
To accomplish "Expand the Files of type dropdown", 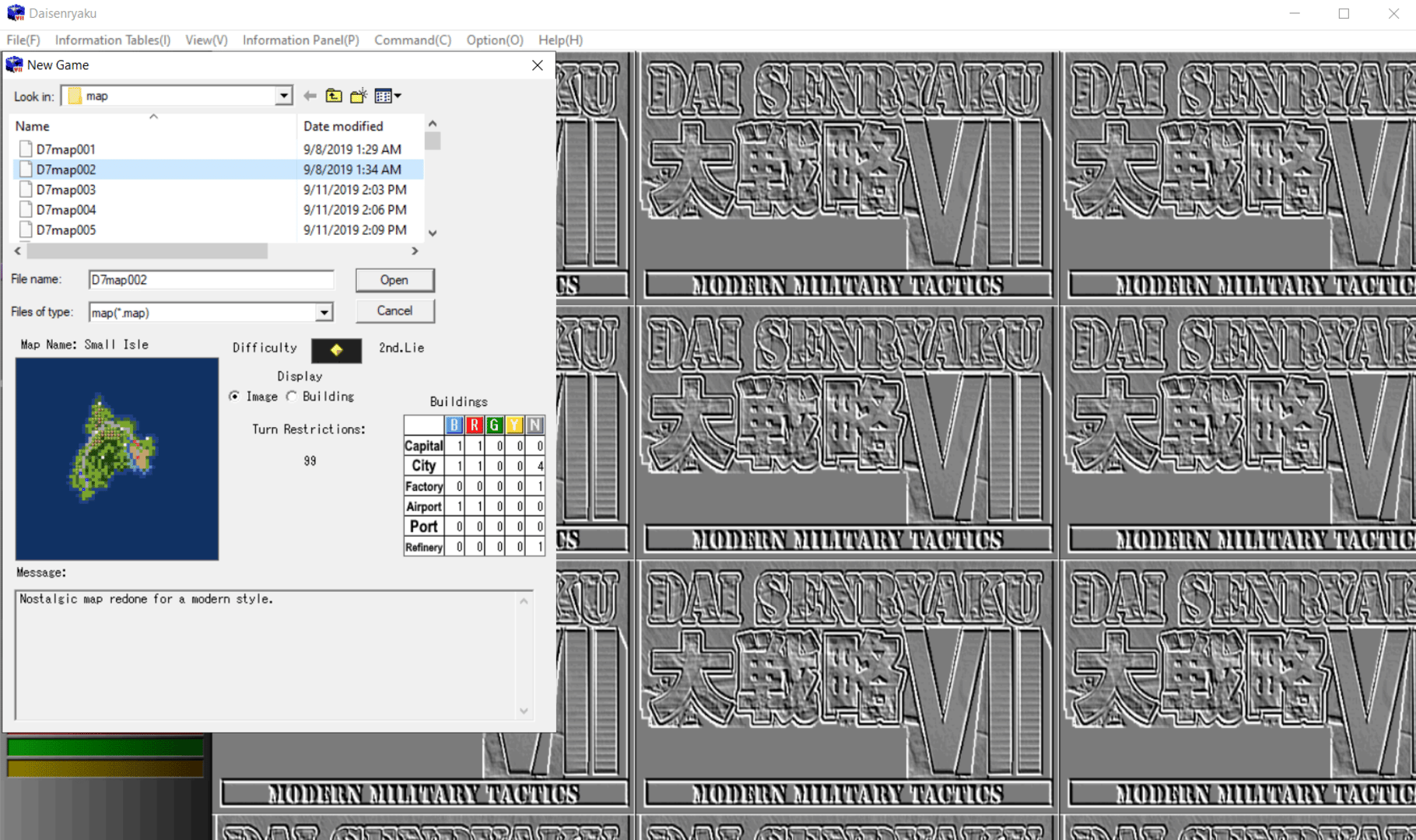I will click(324, 313).
